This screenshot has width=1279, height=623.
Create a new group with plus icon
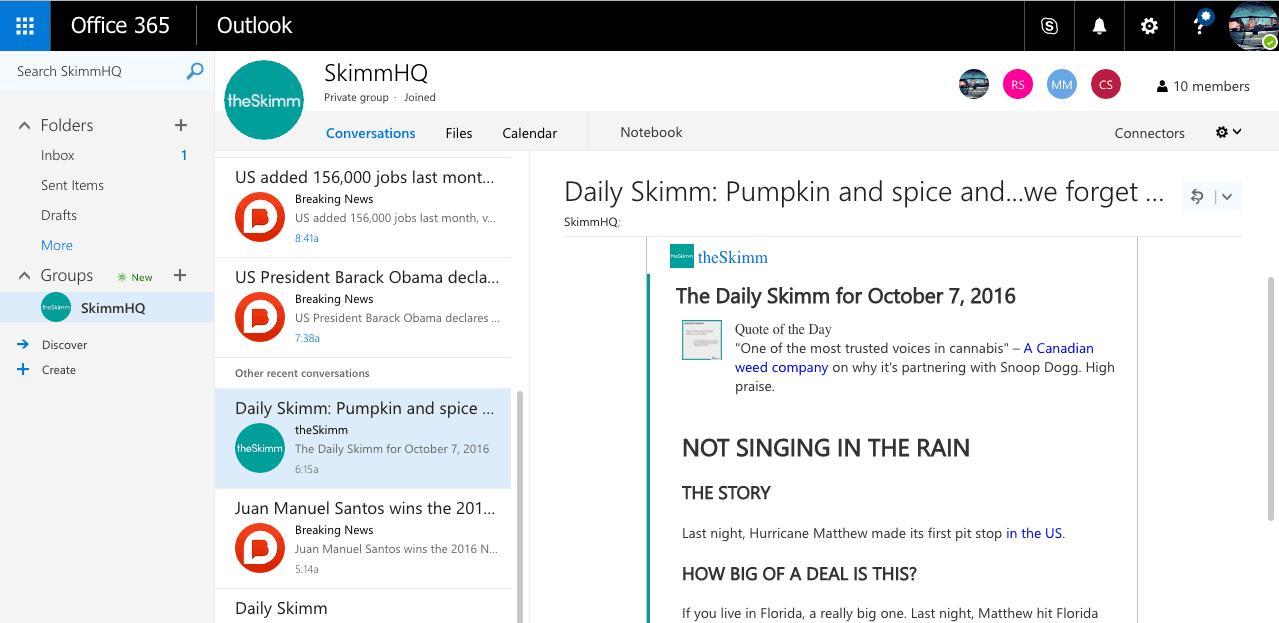click(181, 275)
